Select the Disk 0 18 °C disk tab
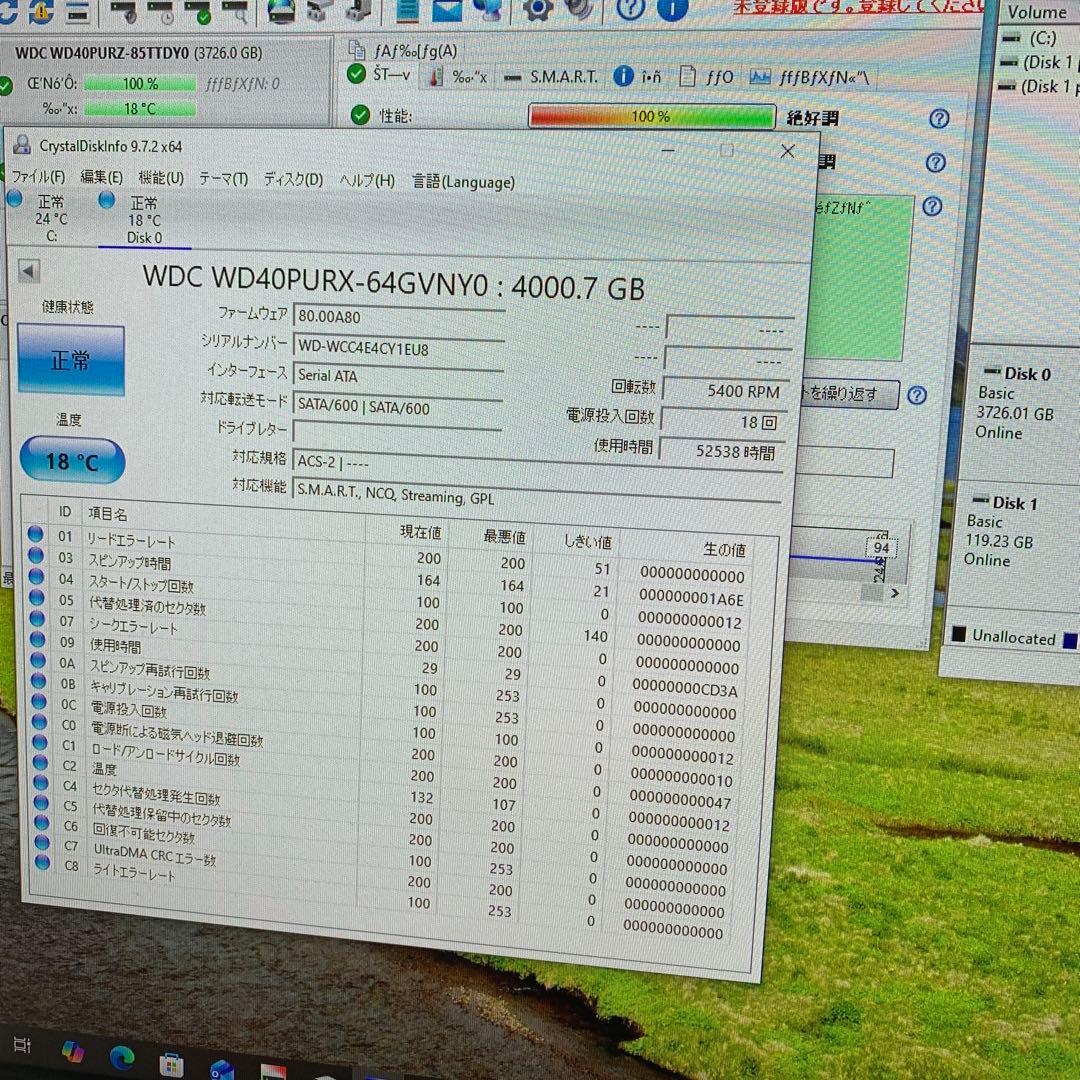This screenshot has width=1080, height=1080. [x=143, y=220]
